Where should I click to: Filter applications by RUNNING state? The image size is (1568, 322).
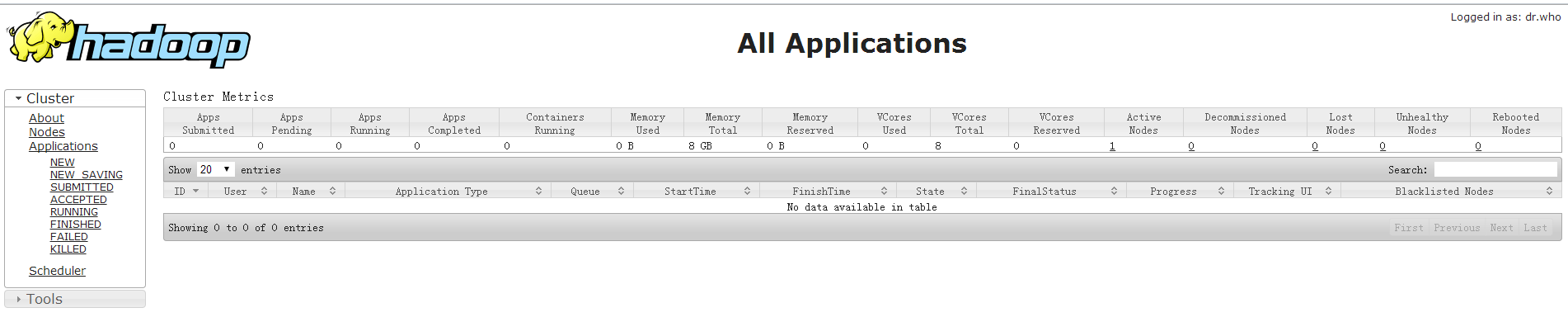pyautogui.click(x=74, y=212)
